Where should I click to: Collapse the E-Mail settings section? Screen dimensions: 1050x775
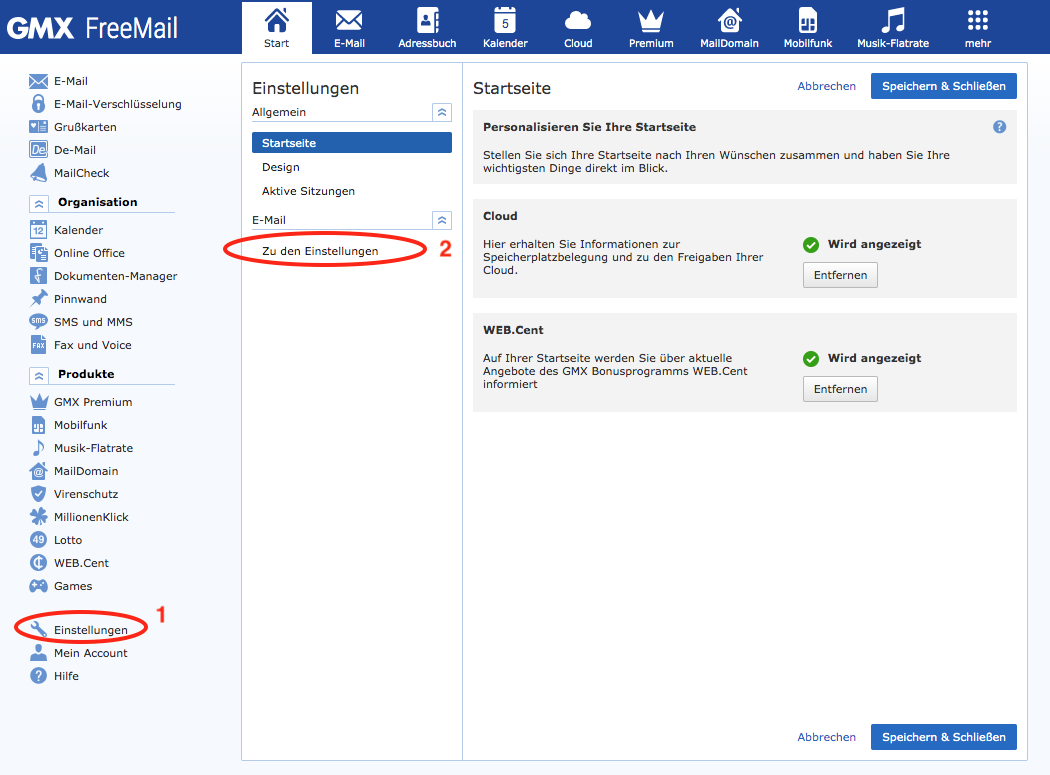pyautogui.click(x=441, y=220)
